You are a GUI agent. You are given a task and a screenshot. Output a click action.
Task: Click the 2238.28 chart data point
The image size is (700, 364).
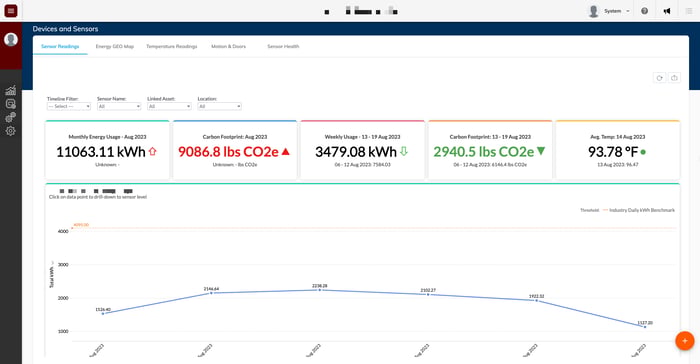click(x=320, y=290)
